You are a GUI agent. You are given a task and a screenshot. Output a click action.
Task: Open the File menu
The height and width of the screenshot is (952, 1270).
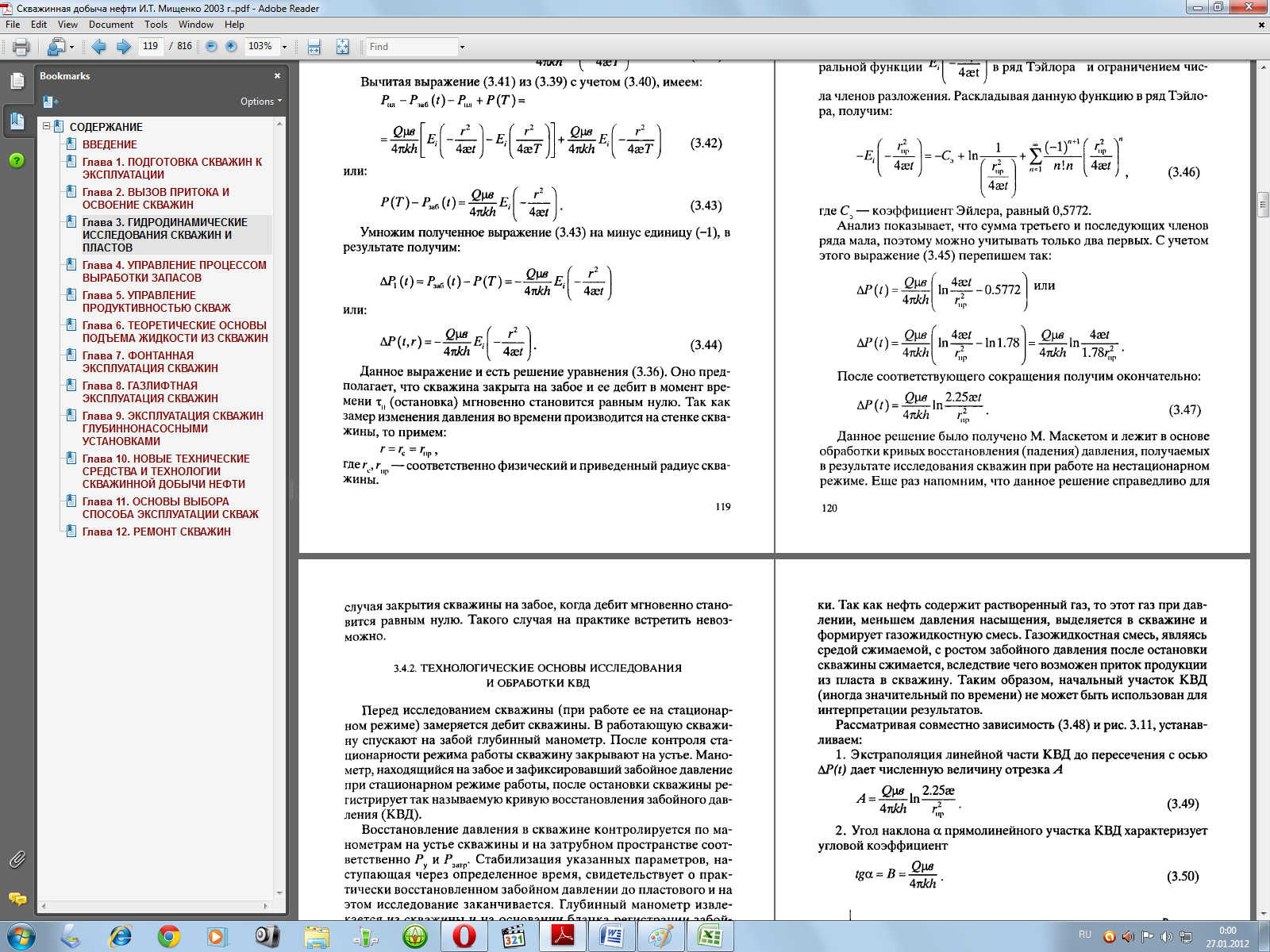13,25
